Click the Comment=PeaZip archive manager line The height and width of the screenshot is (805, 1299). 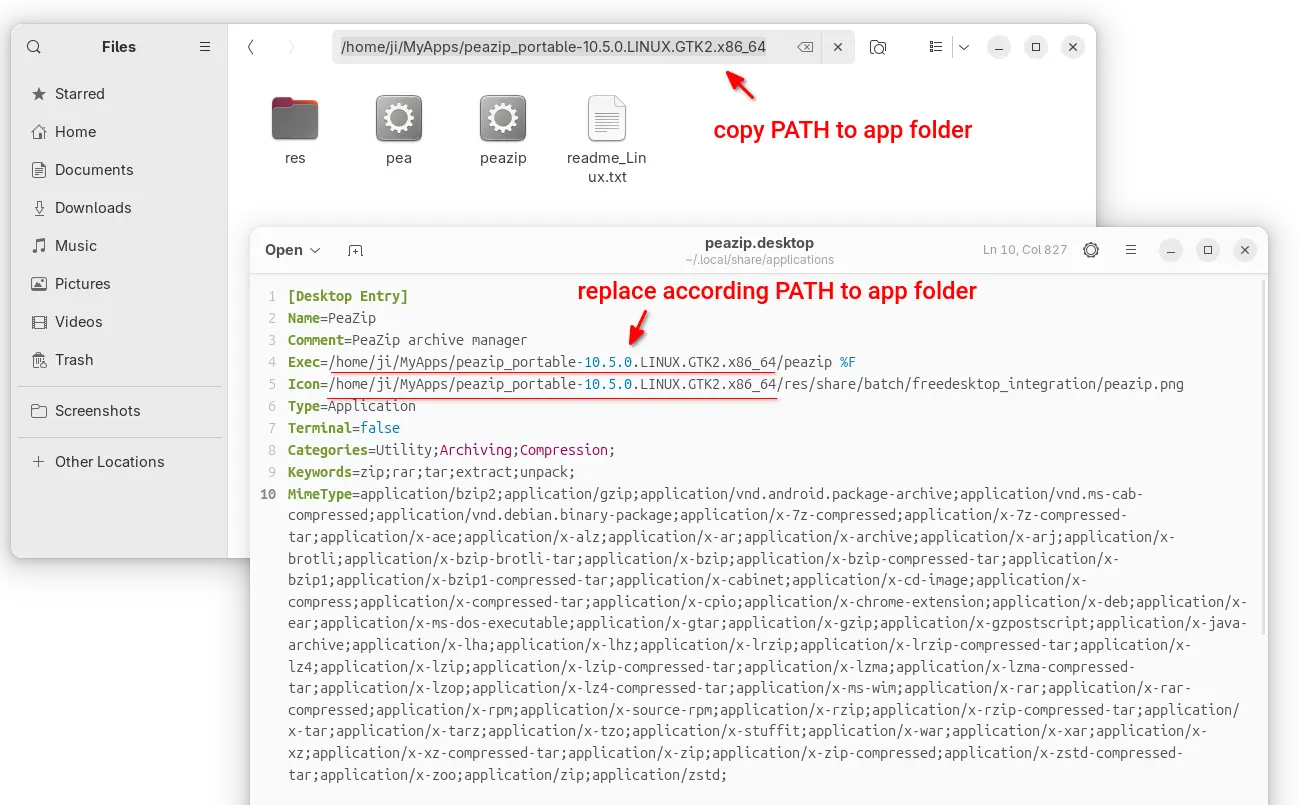click(x=407, y=340)
